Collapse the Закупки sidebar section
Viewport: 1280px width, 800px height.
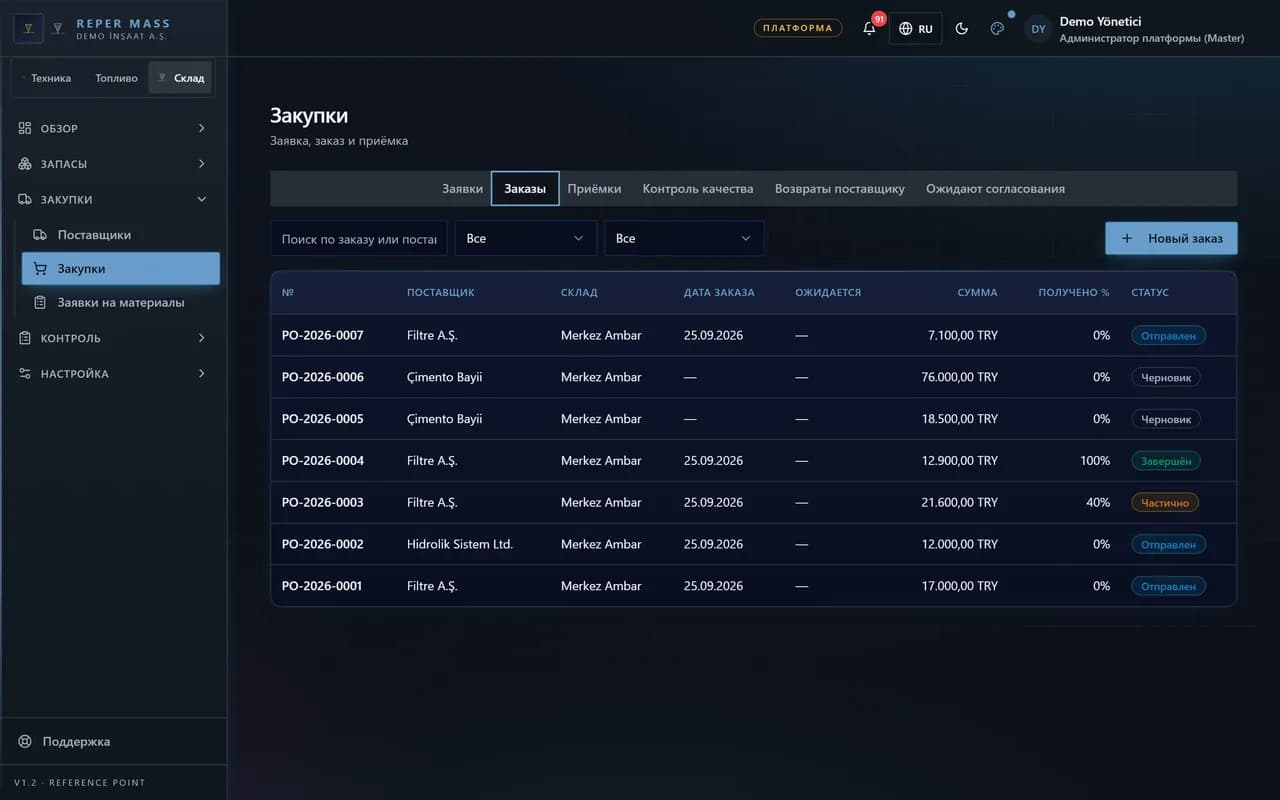pyautogui.click(x=113, y=200)
